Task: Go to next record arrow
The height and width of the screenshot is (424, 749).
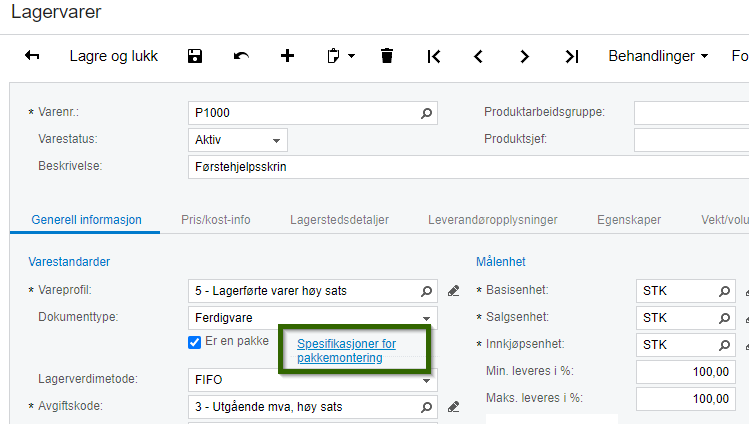Action: click(525, 56)
